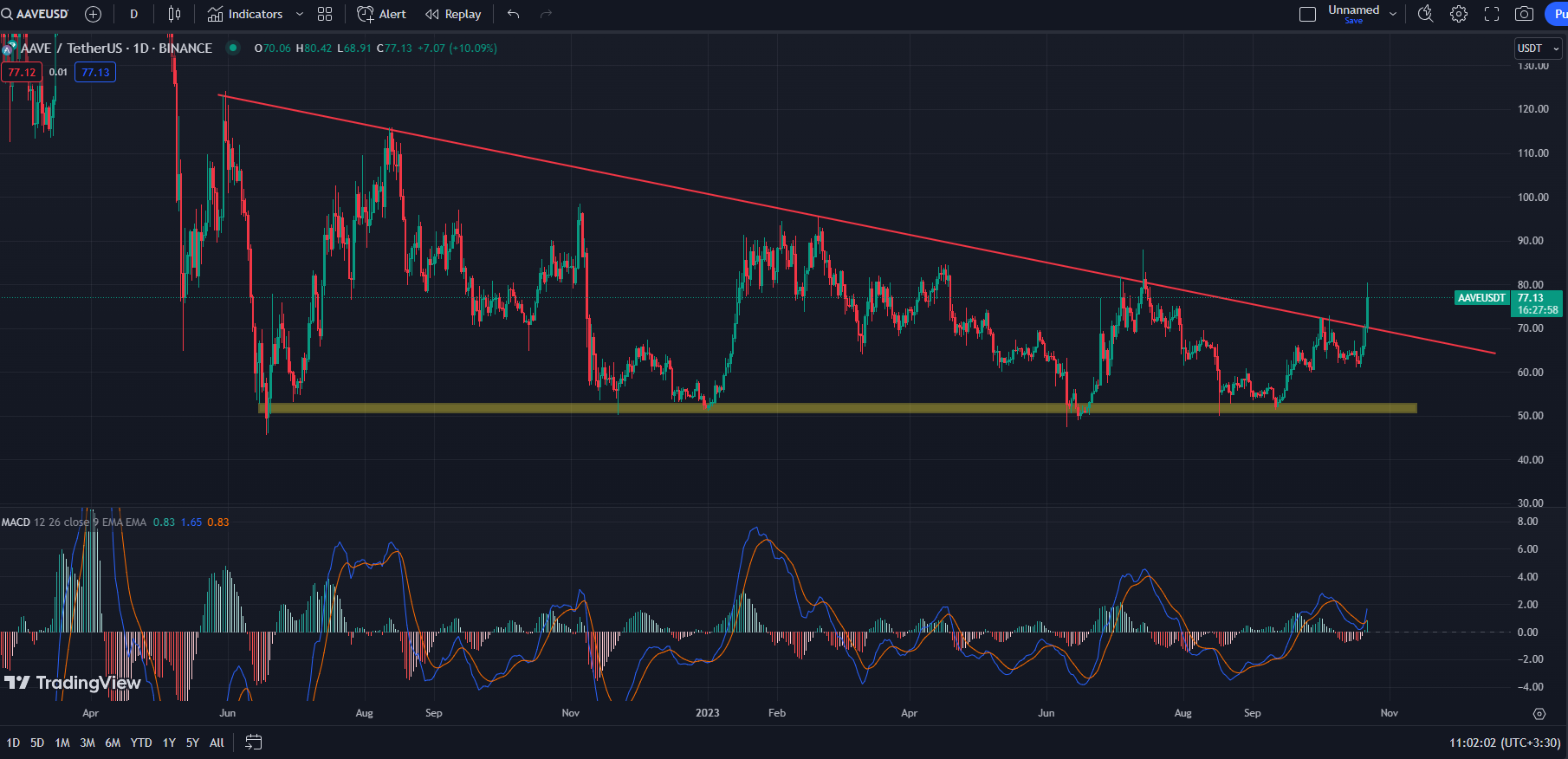This screenshot has width=1568, height=759.
Task: Redo the last undone action
Action: (546, 14)
